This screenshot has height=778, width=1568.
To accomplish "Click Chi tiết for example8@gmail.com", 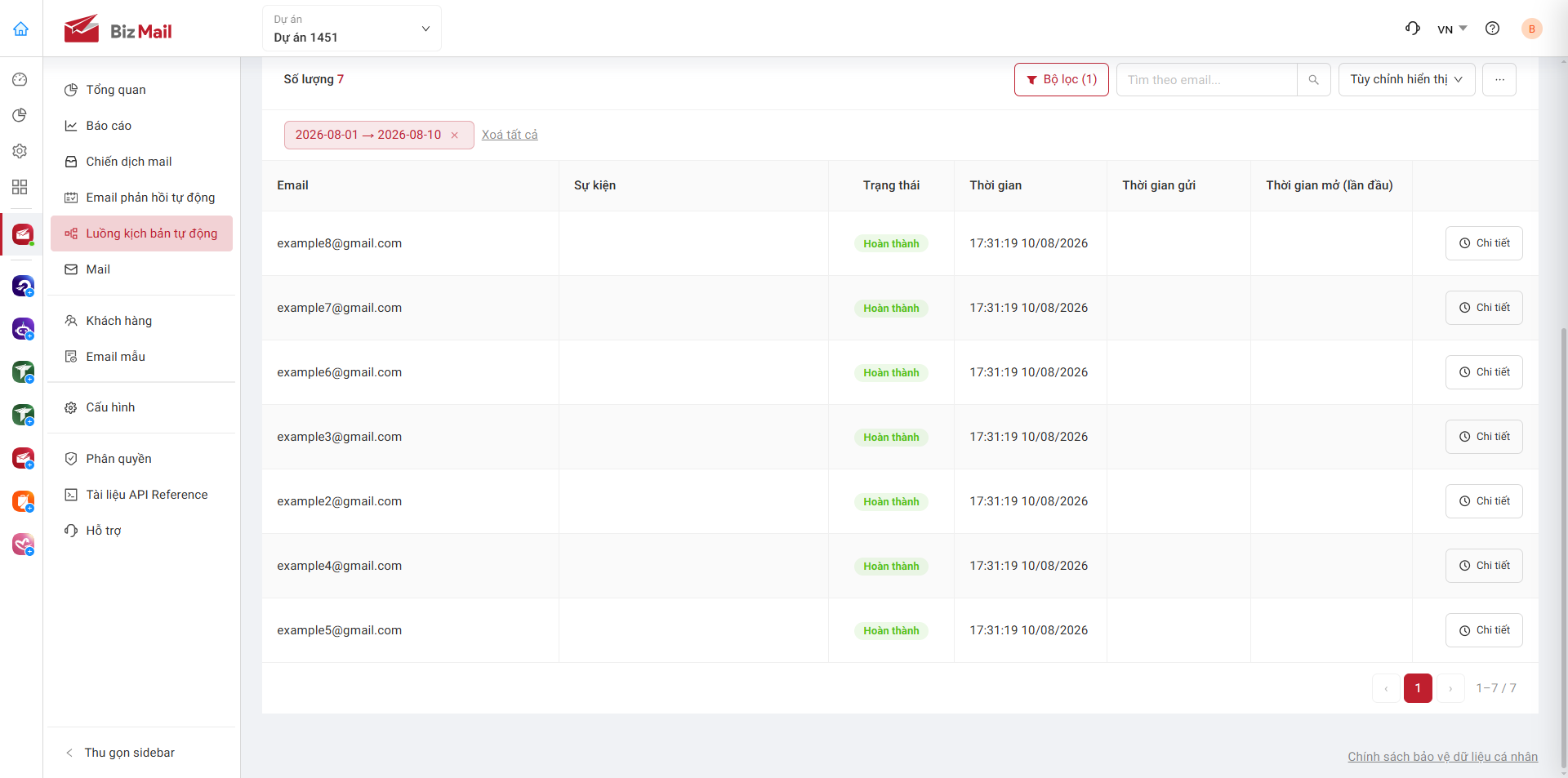I will tap(1484, 243).
